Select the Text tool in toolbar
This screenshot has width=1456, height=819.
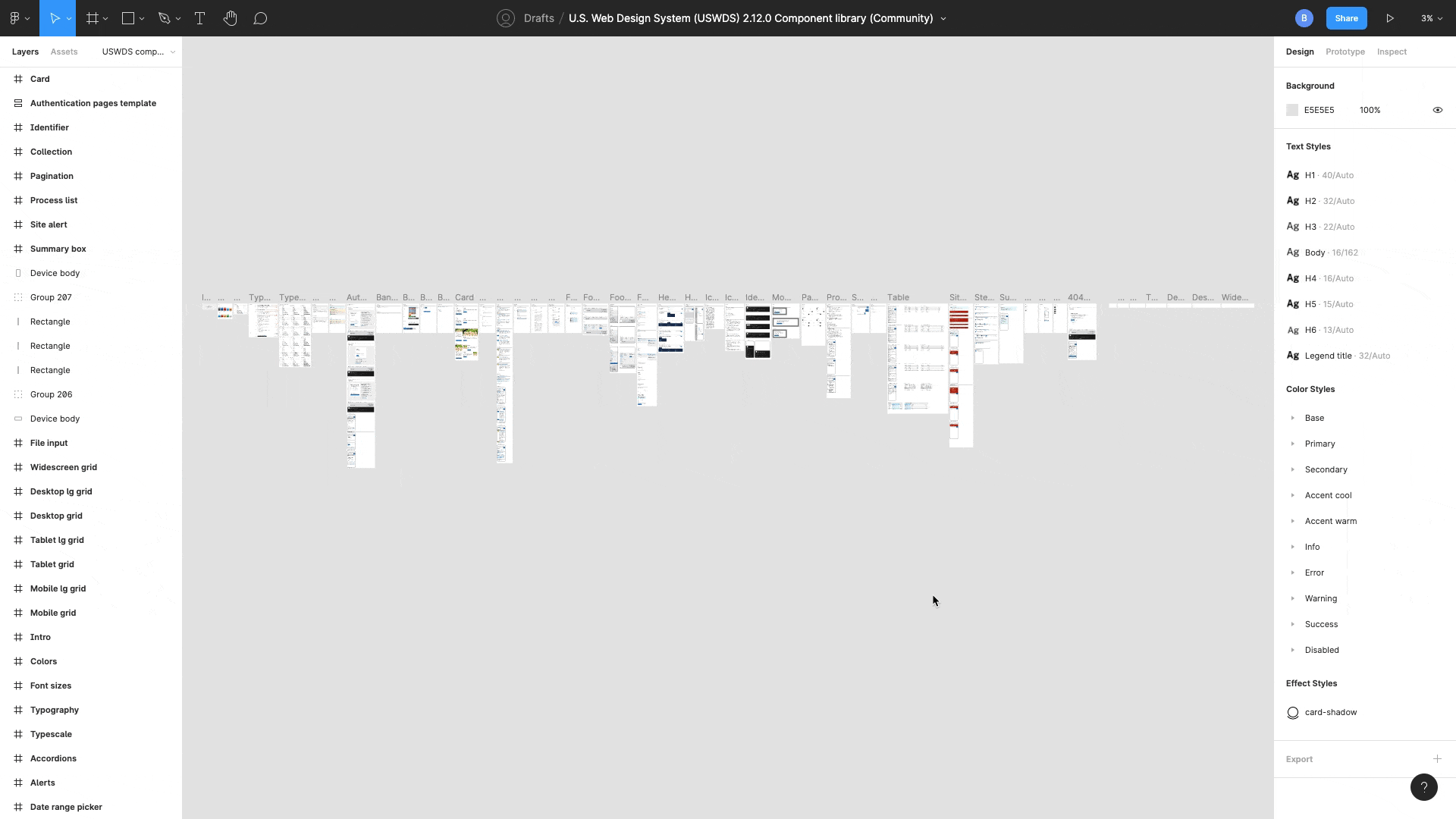[199, 18]
